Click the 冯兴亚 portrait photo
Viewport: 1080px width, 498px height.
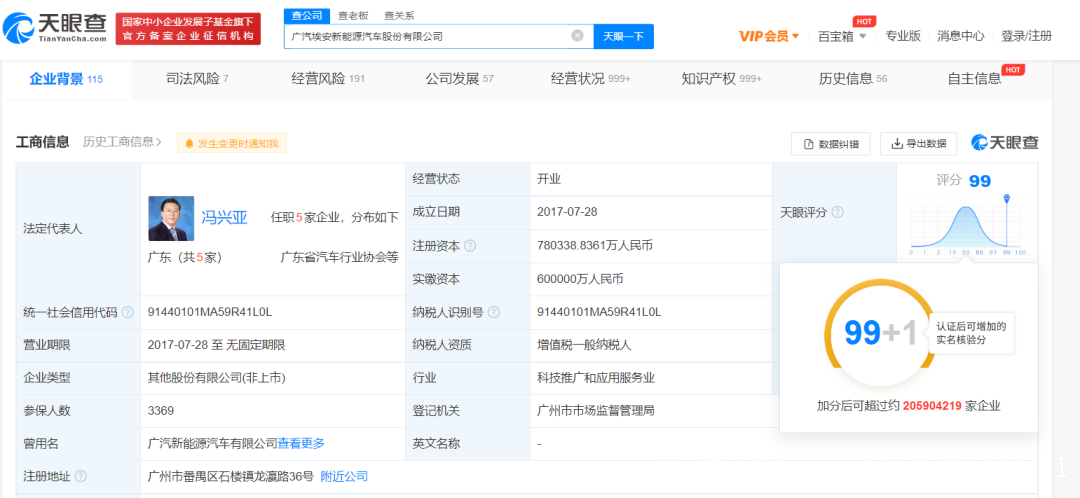[x=171, y=218]
